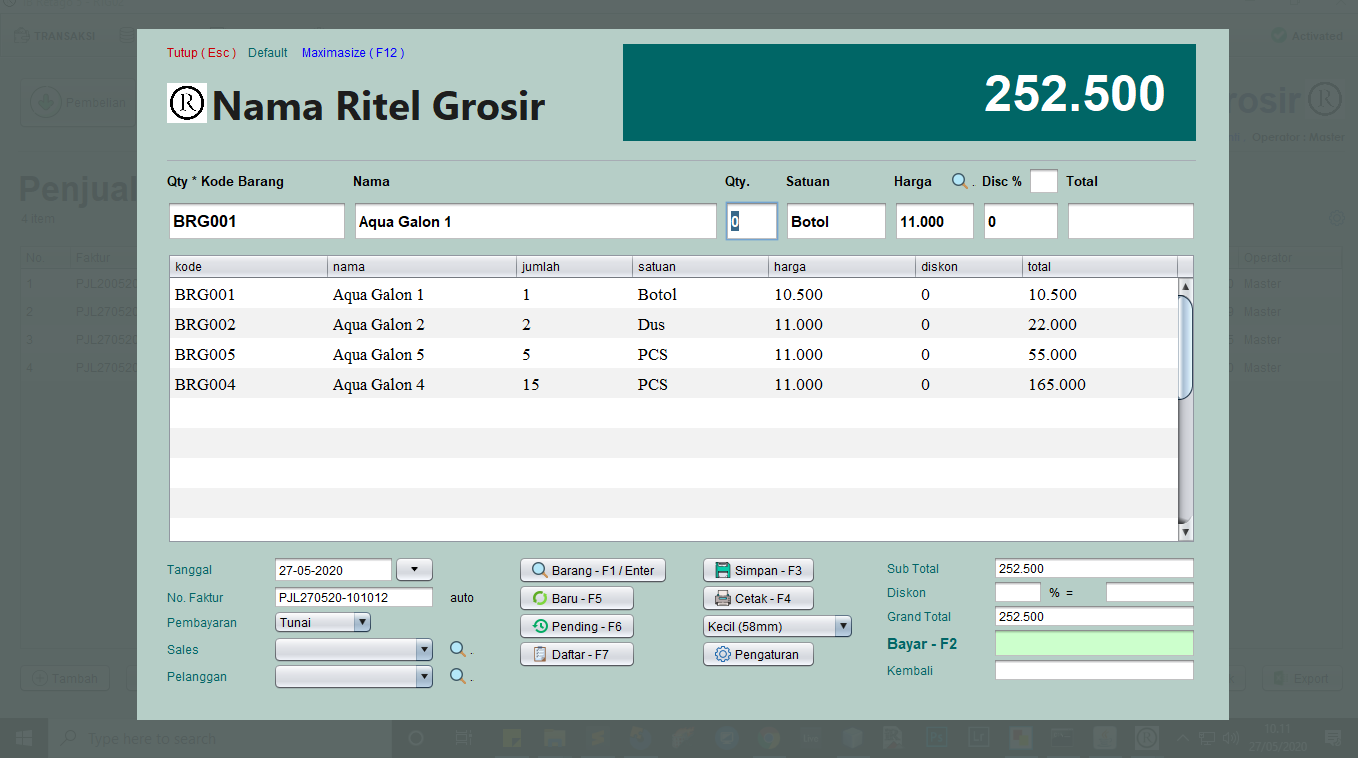The image size is (1358, 758).
Task: Click the No. Faktur field
Action: pos(354,597)
